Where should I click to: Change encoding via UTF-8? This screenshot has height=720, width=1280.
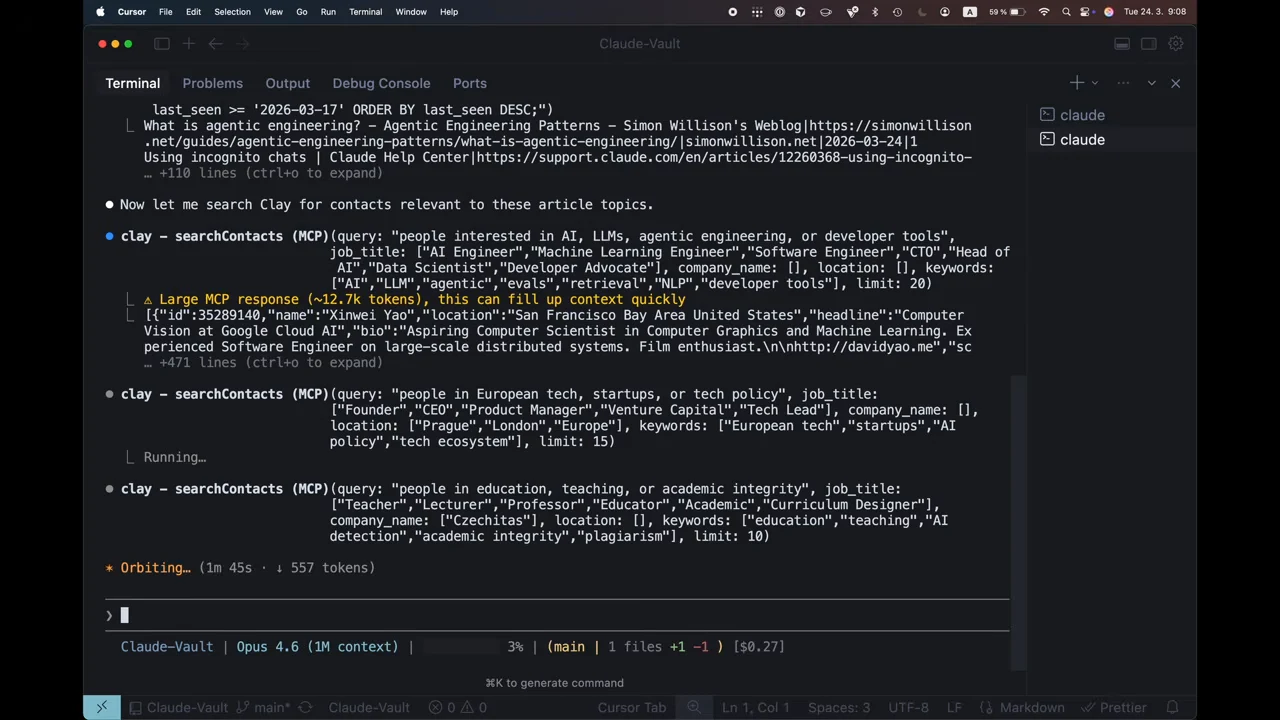[x=908, y=707]
